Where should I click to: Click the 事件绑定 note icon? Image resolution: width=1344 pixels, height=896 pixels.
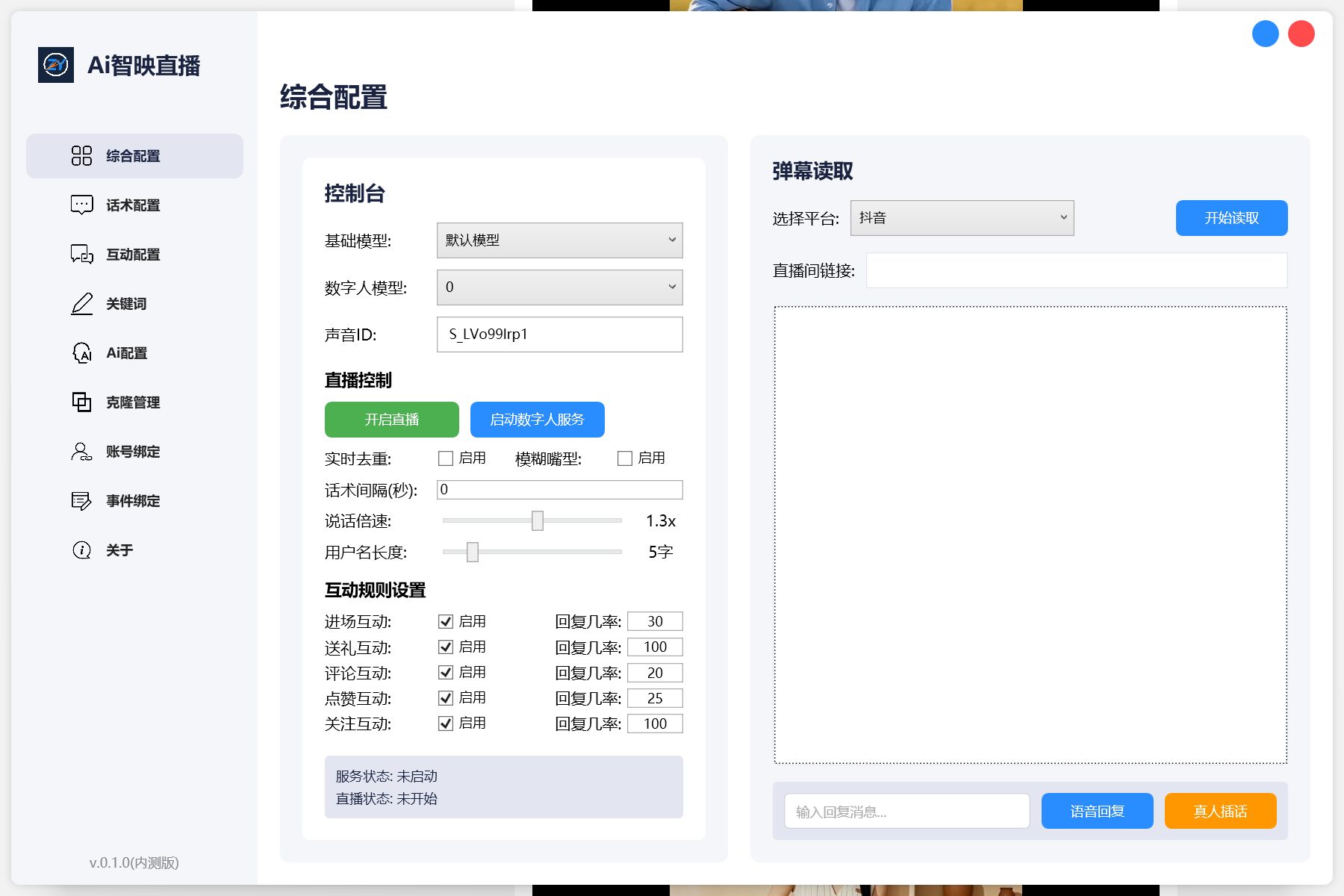(81, 500)
